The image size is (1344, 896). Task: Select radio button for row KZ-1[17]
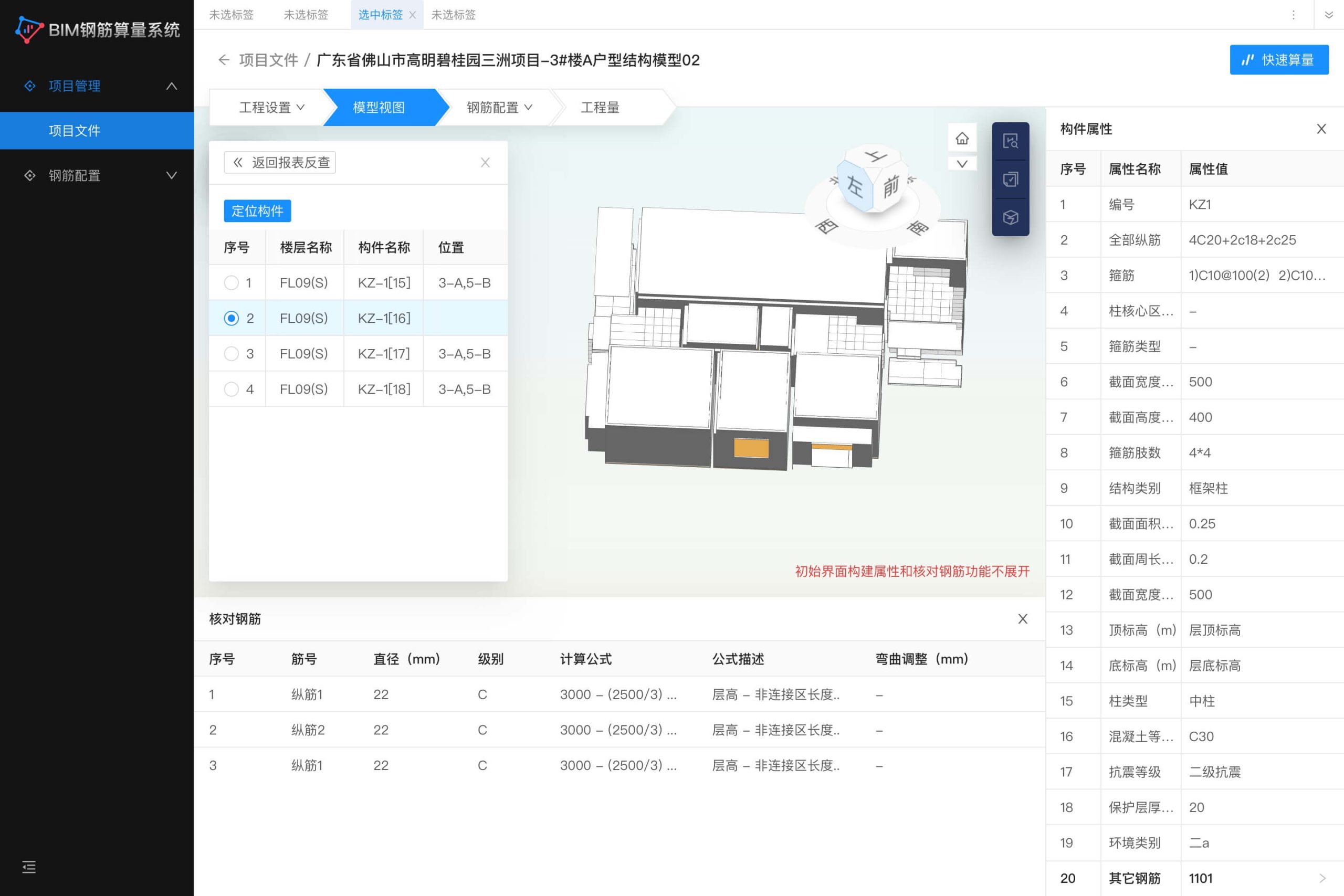tap(231, 354)
